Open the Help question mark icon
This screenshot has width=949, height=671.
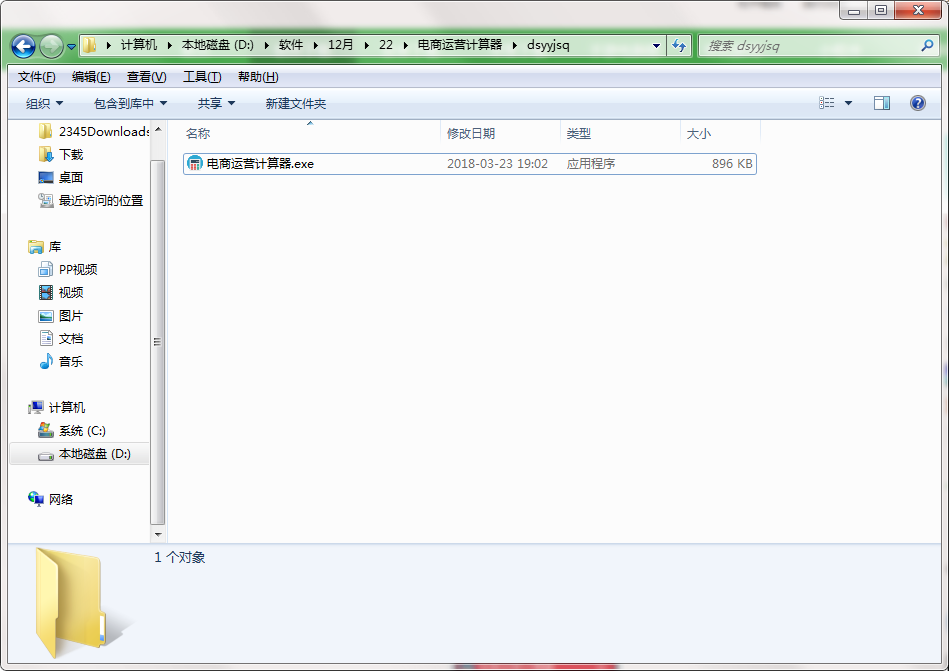pyautogui.click(x=917, y=103)
